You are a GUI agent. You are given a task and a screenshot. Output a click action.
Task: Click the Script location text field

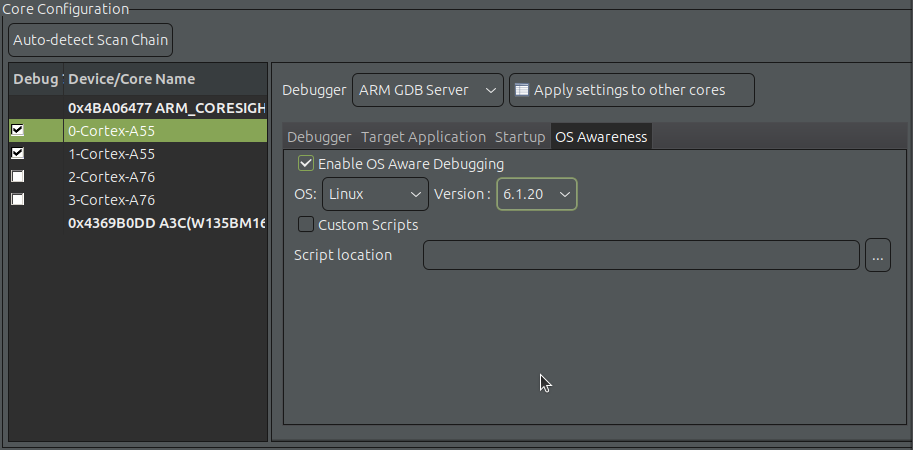pos(640,255)
